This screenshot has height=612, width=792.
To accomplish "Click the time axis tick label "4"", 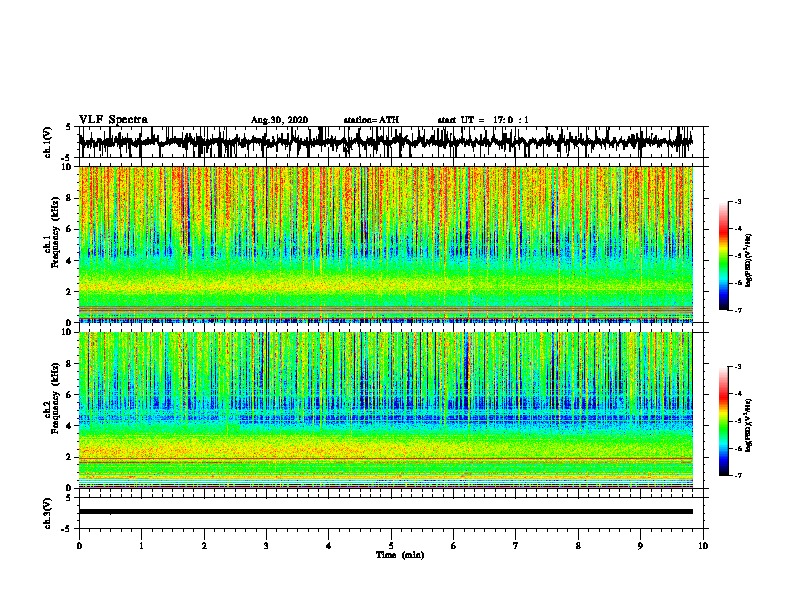I will [x=329, y=546].
